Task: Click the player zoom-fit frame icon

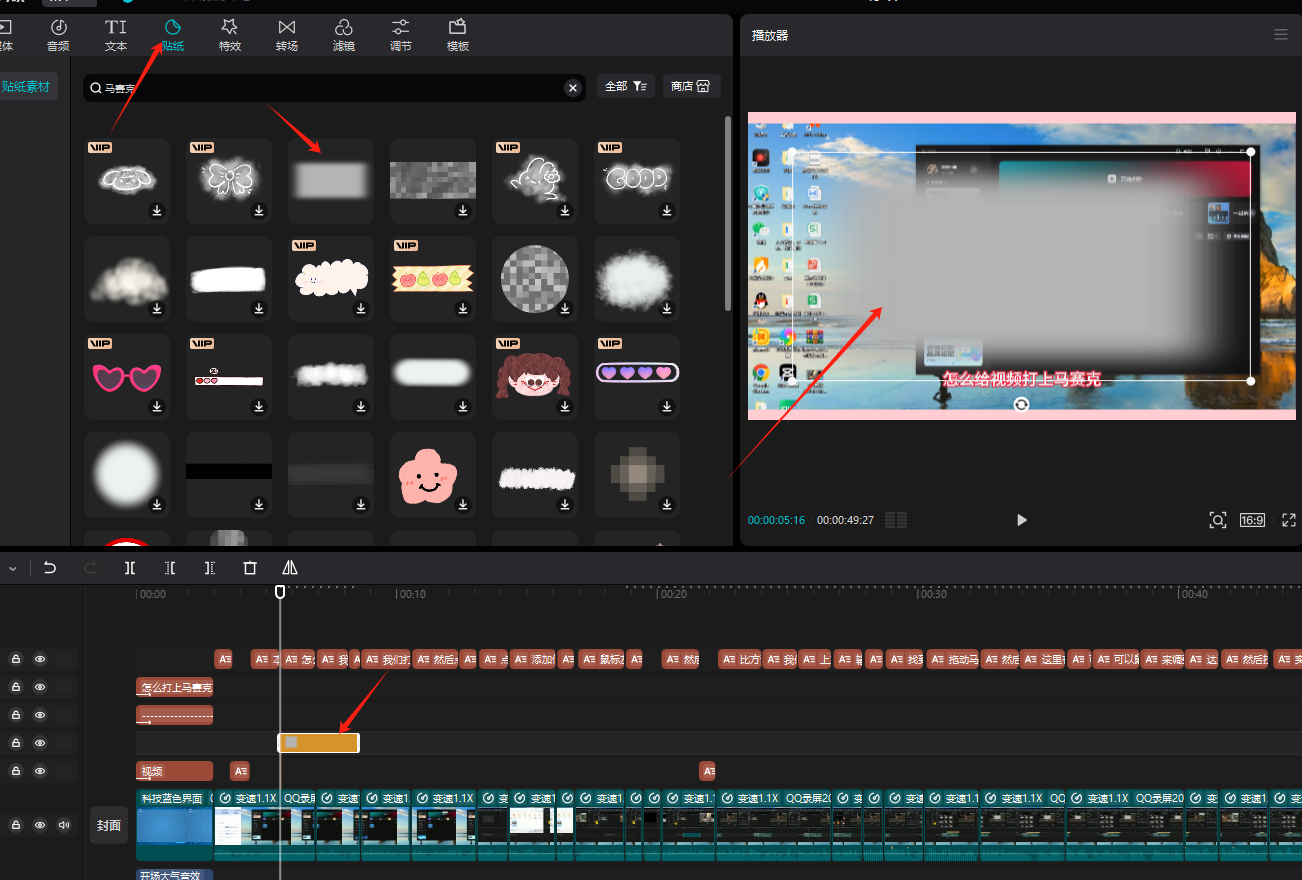Action: tap(1217, 520)
